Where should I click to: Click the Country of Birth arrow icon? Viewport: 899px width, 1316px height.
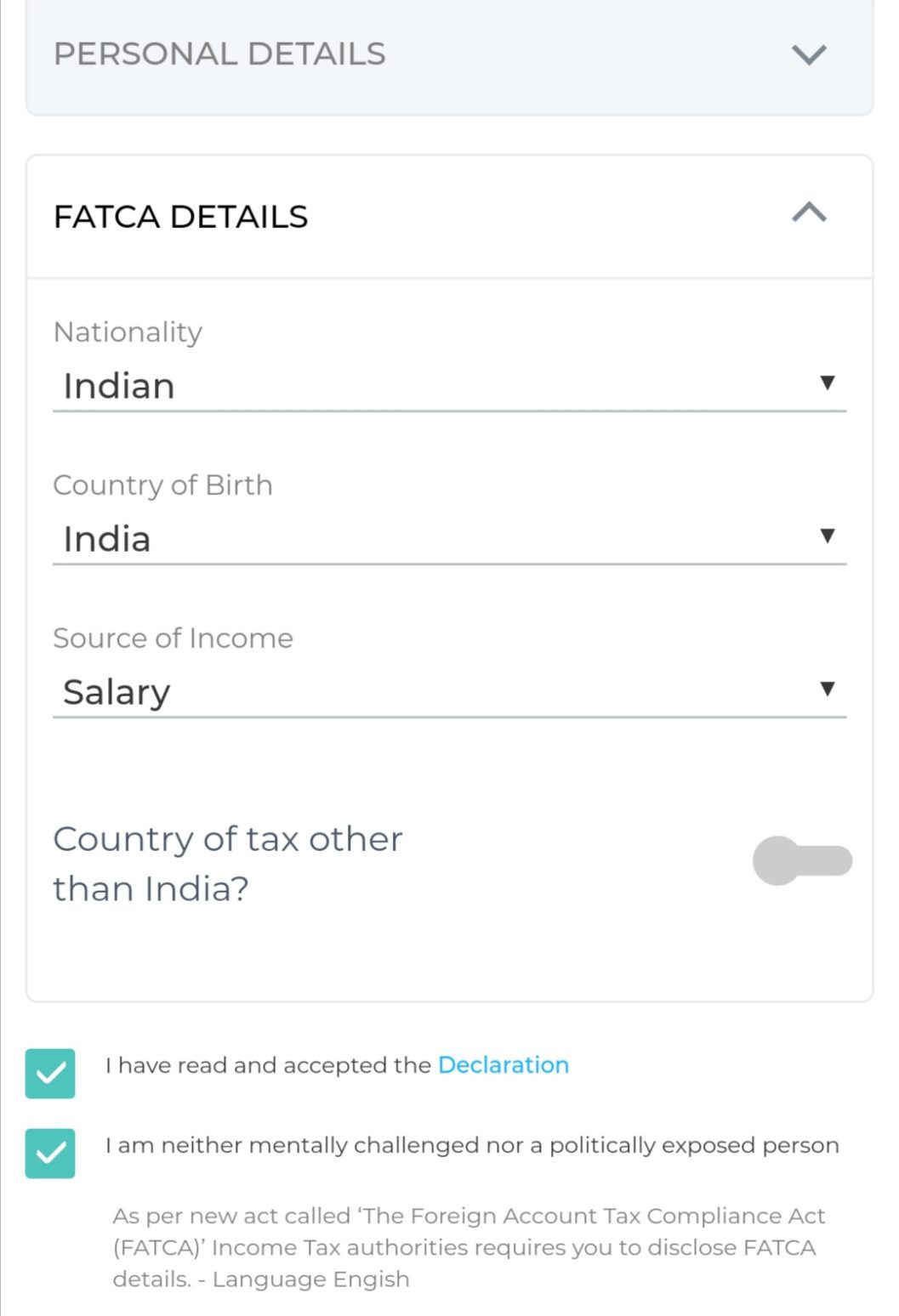(x=827, y=536)
